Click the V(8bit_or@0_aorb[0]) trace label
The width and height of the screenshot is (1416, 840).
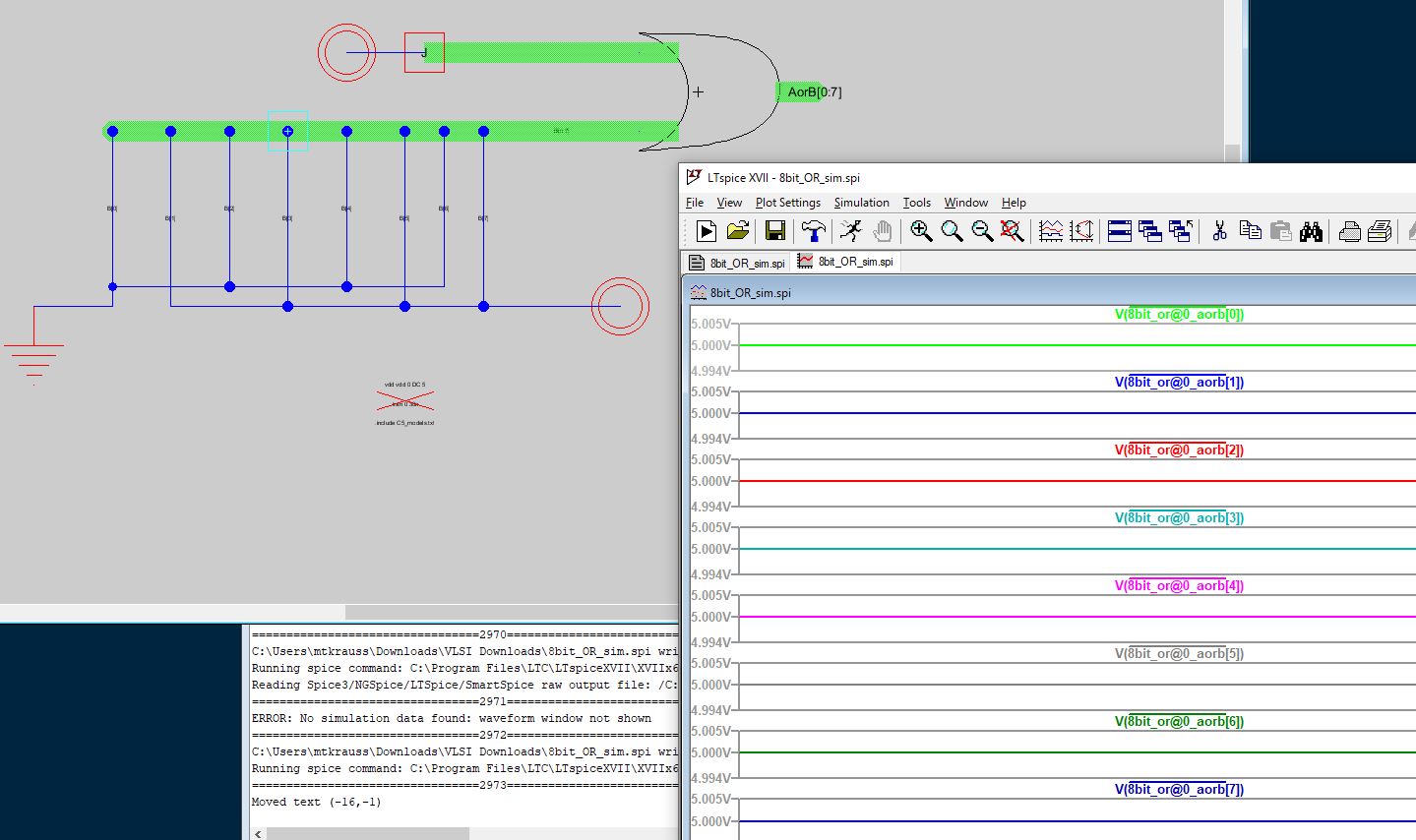(1179, 315)
